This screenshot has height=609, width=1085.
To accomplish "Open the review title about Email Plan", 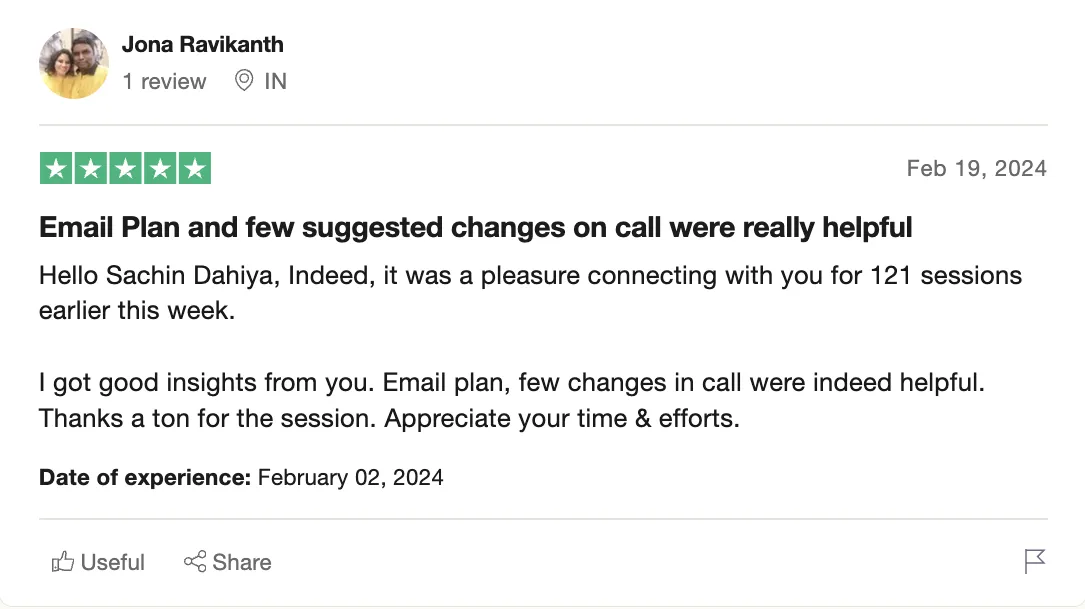I will coord(475,228).
